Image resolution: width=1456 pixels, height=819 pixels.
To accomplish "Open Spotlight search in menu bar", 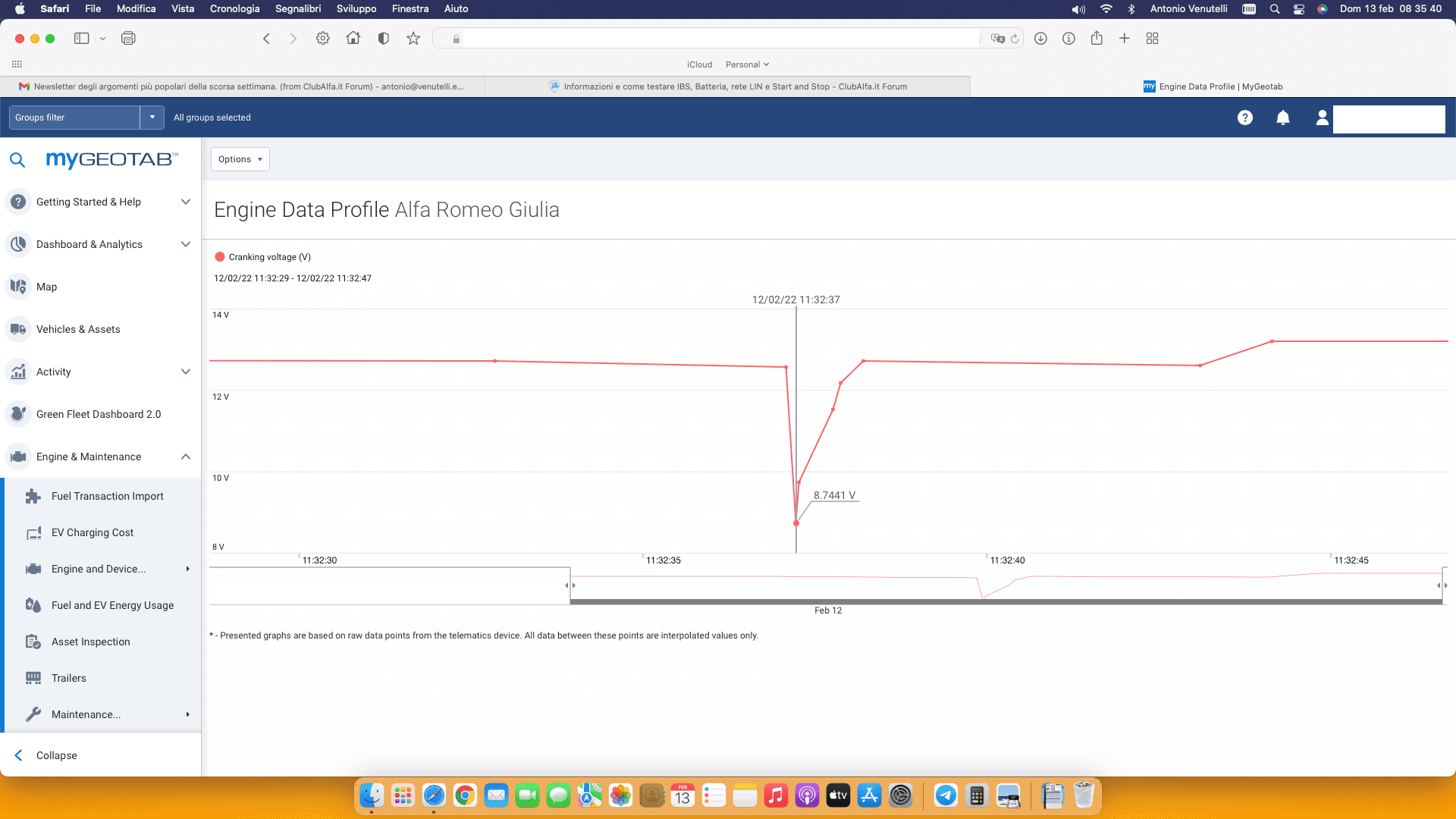I will (1275, 9).
